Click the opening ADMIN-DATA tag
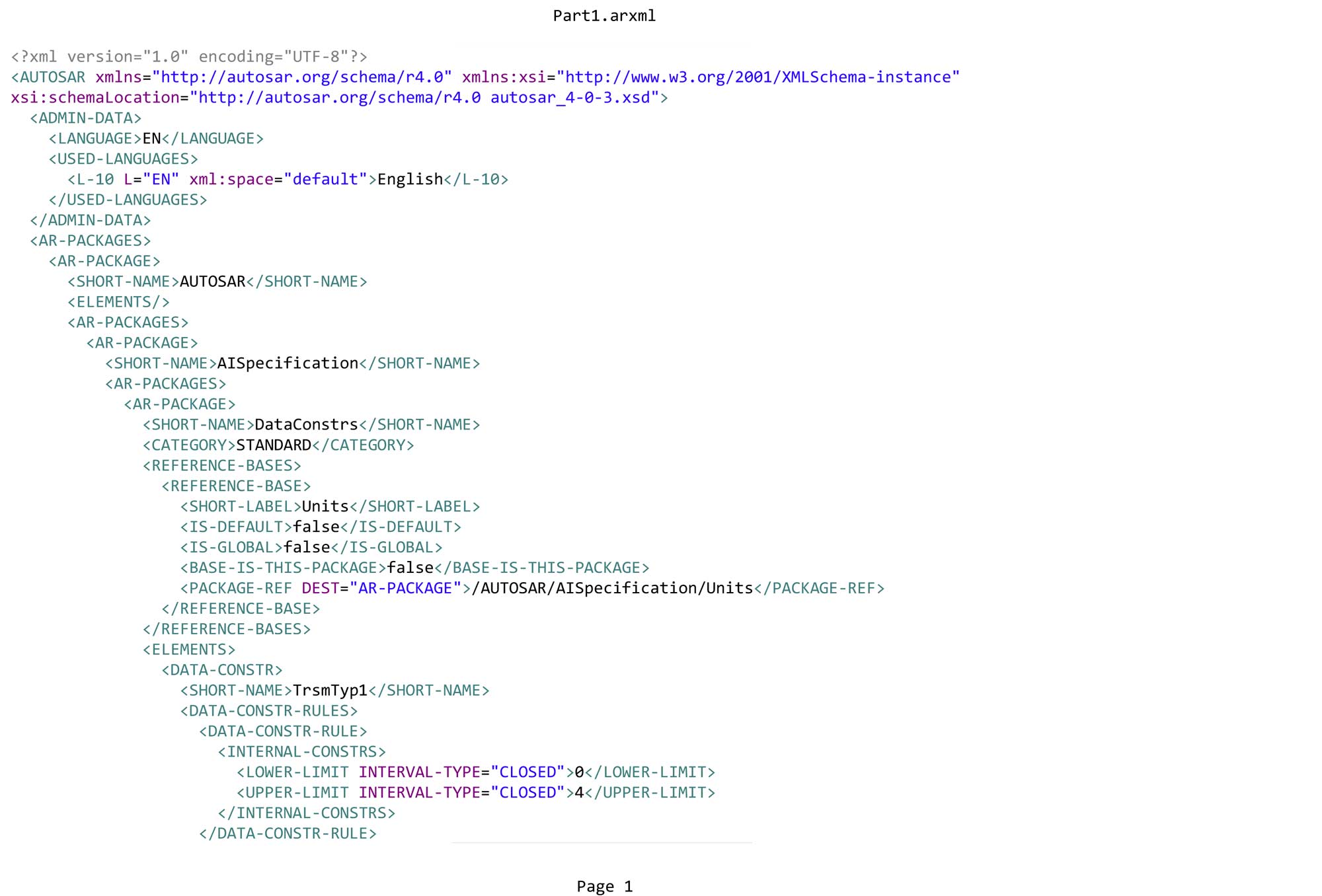Image resolution: width=1322 pixels, height=896 pixels. [x=86, y=118]
